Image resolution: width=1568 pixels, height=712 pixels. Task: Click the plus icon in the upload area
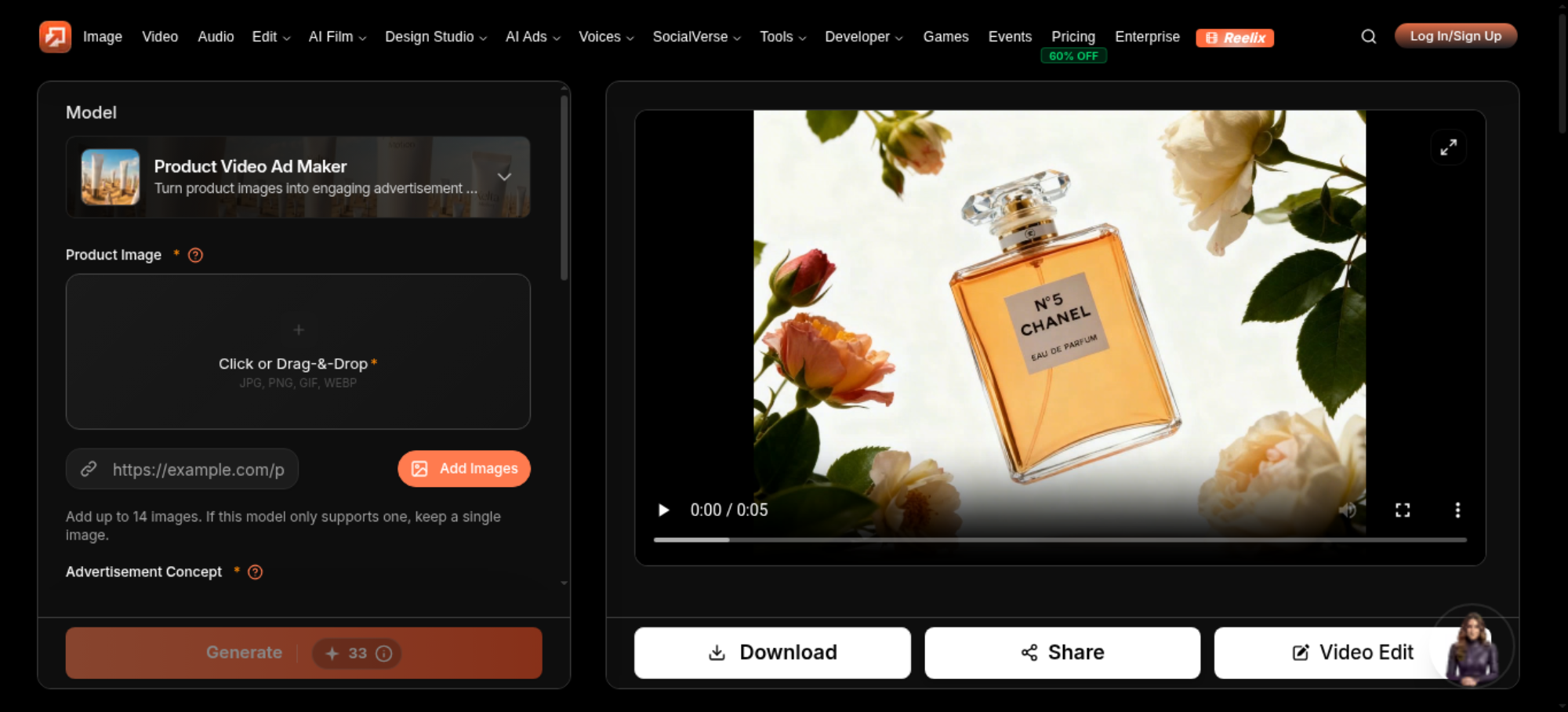tap(299, 330)
